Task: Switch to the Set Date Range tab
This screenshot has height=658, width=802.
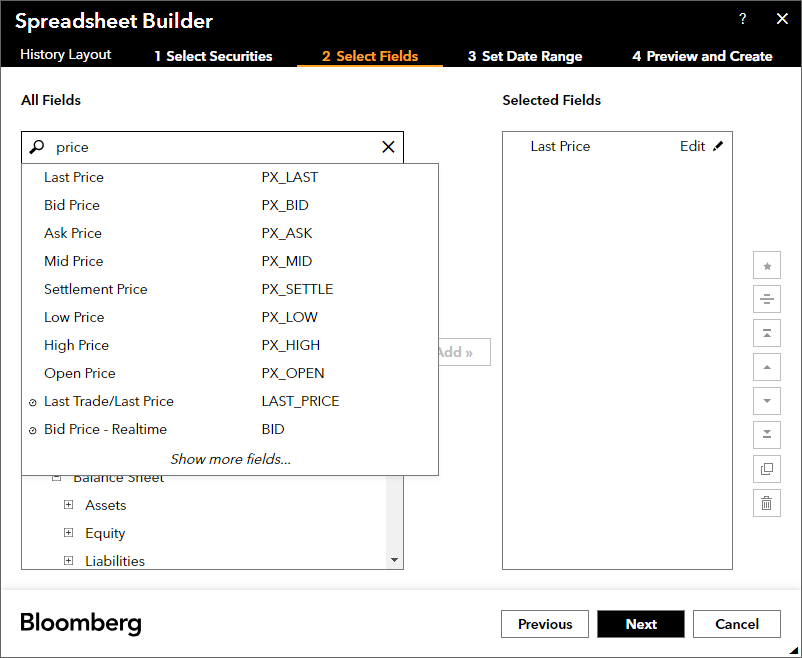Action: (x=524, y=56)
